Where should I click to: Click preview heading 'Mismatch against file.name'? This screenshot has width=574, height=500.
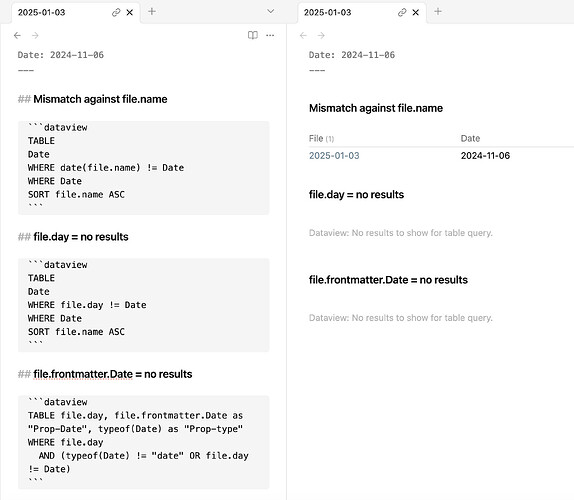[376, 108]
